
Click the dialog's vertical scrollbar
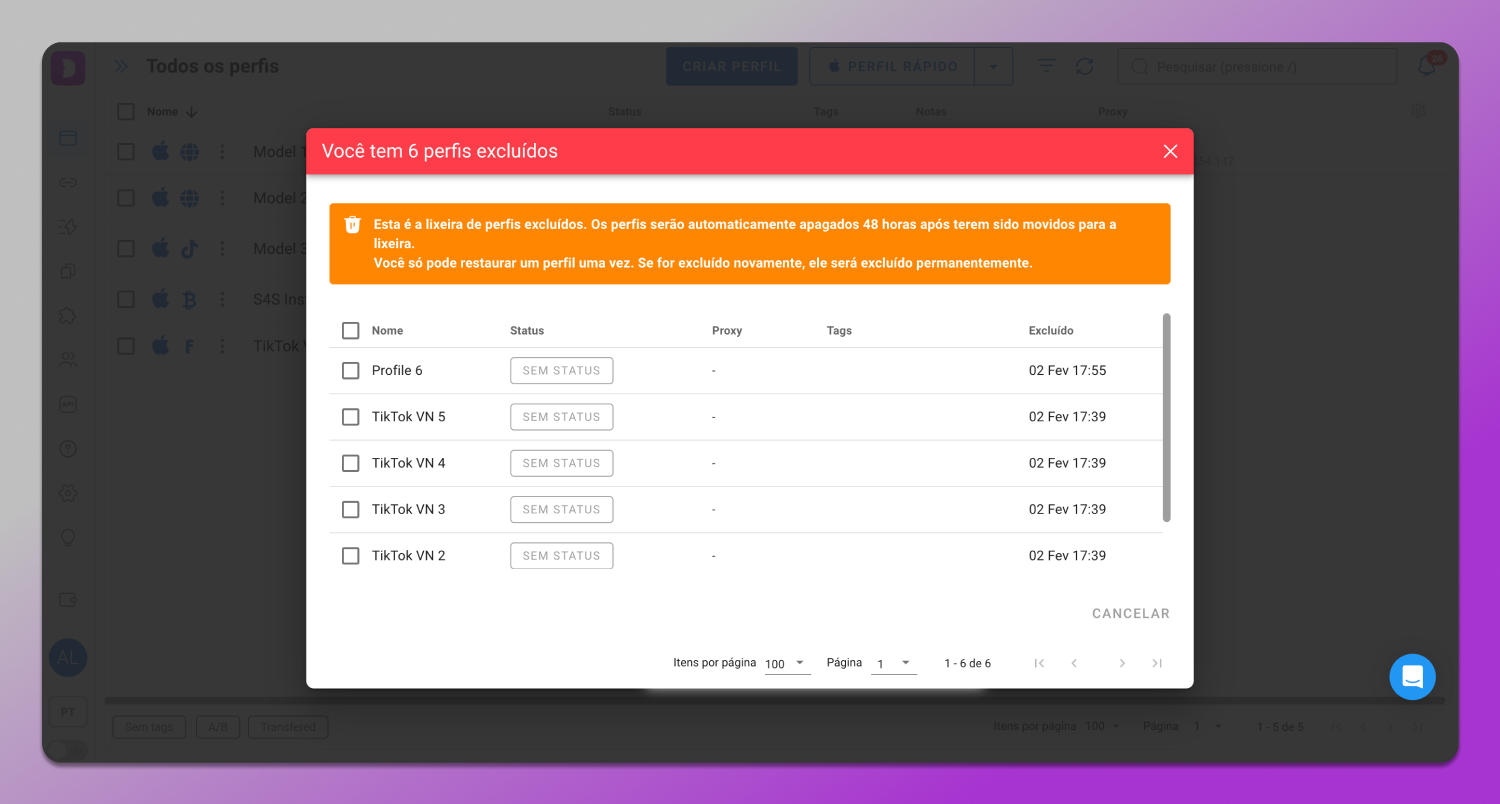[1166, 417]
